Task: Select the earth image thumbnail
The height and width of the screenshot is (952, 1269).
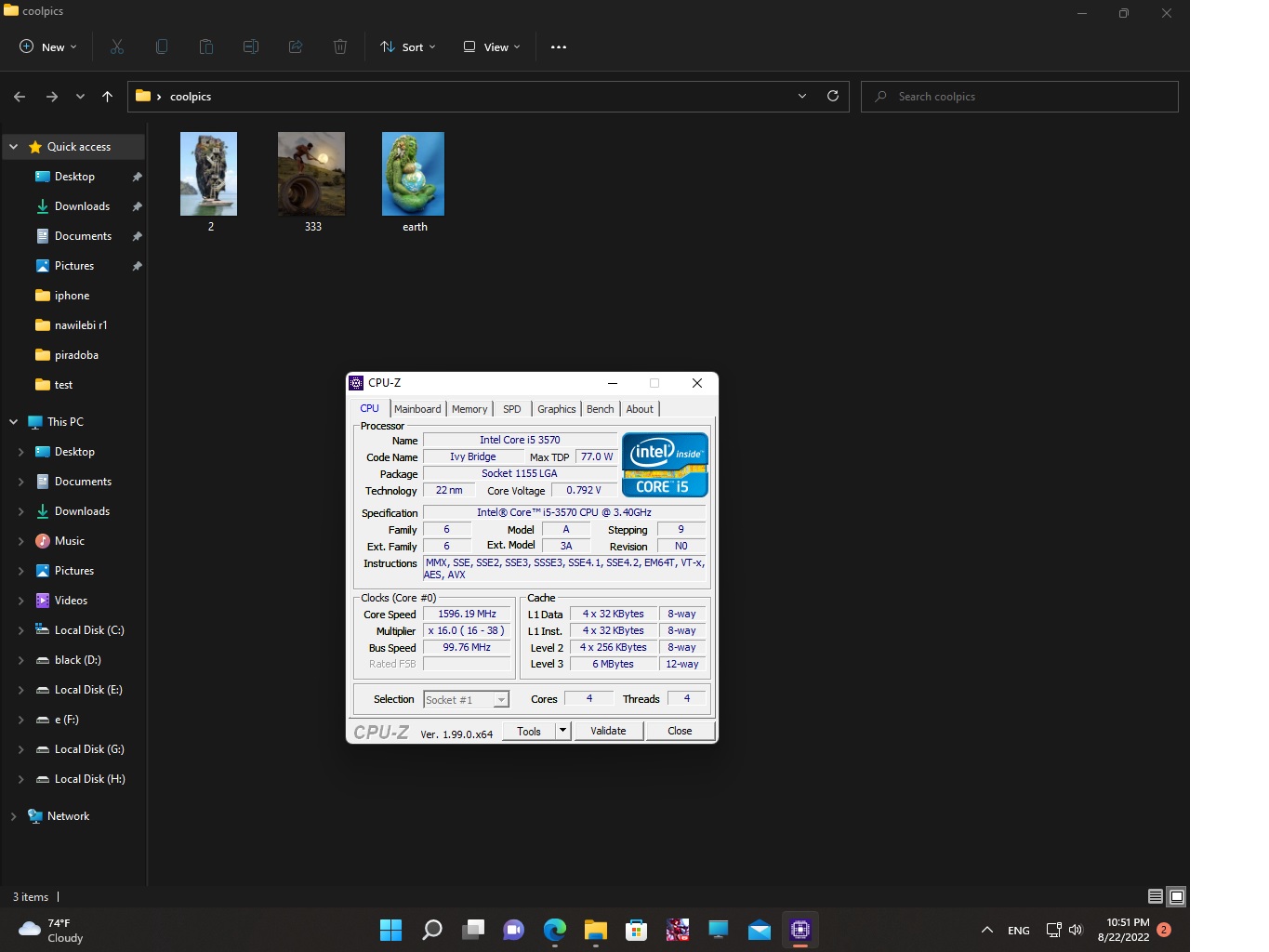Action: click(413, 175)
